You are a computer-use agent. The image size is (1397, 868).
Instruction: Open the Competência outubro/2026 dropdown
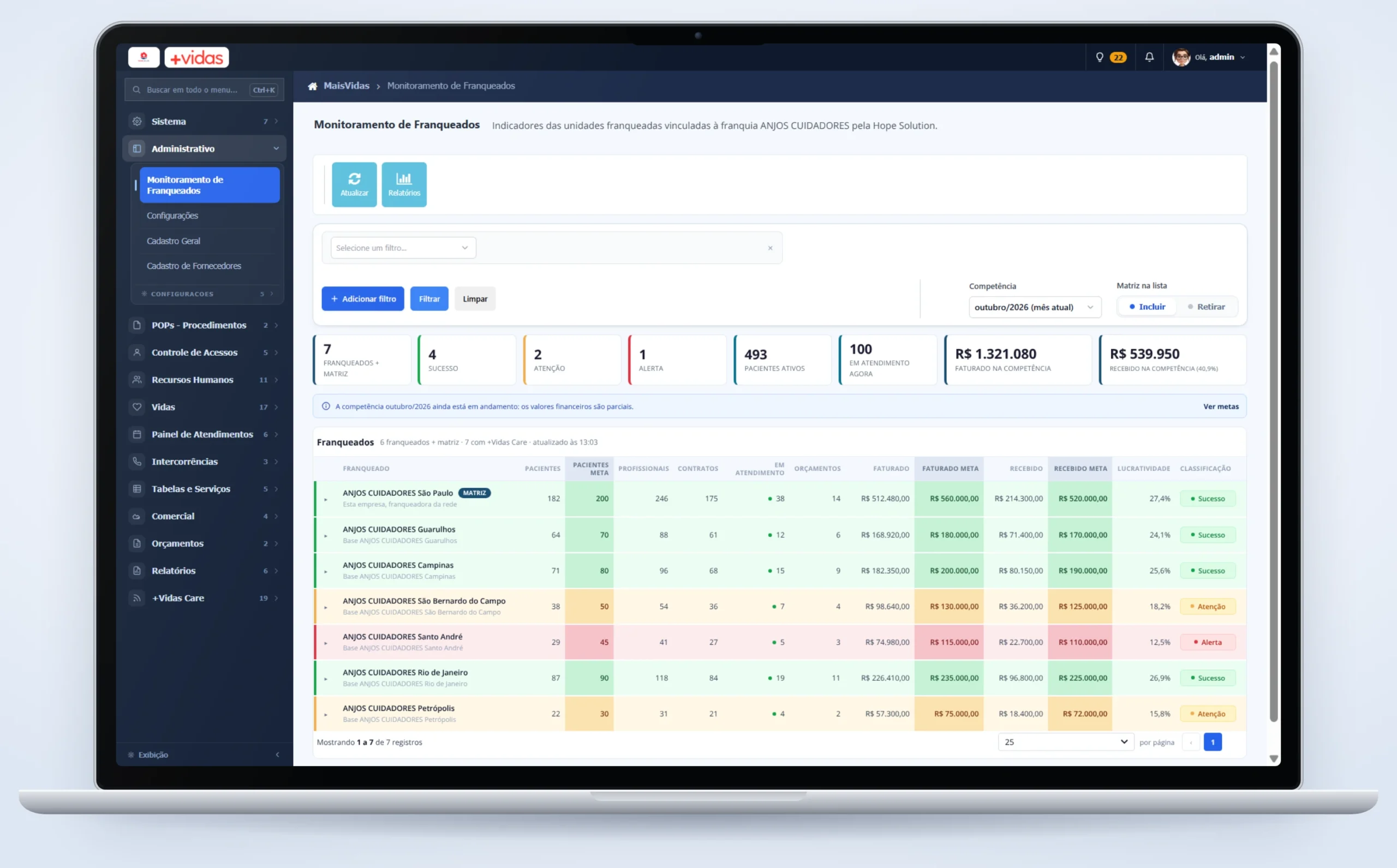(1035, 307)
